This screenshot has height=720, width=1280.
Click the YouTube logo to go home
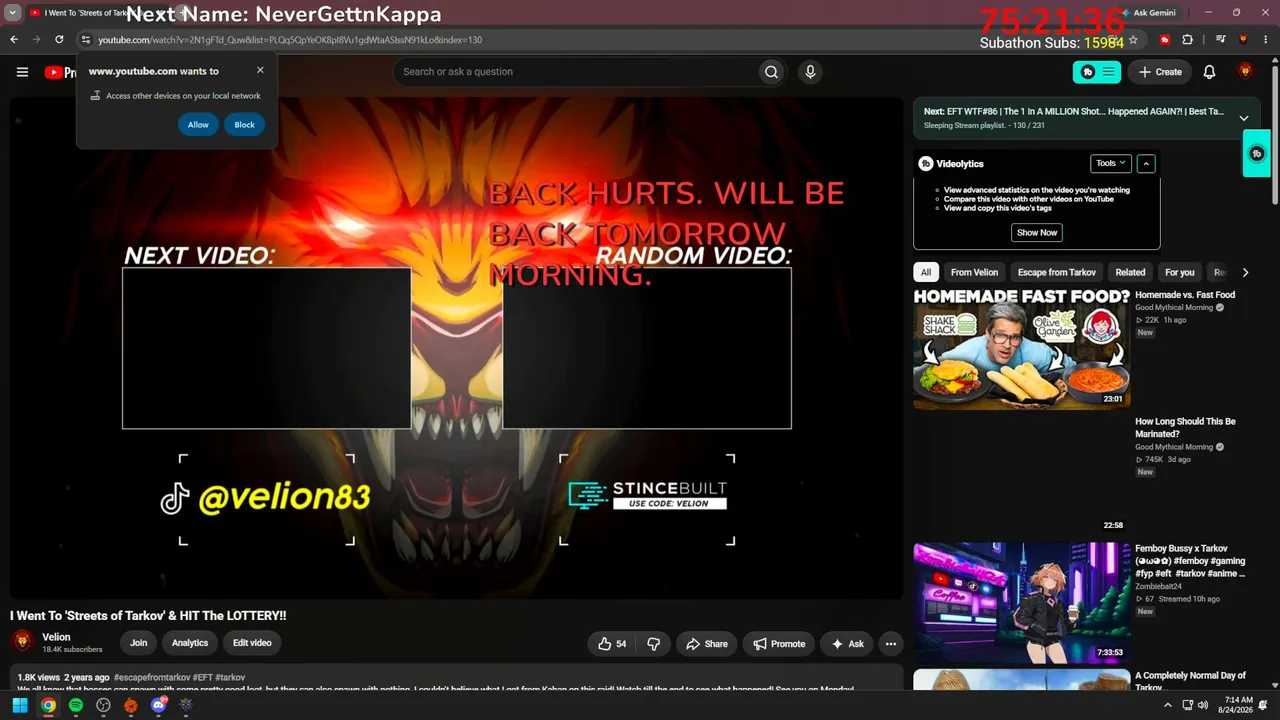[x=62, y=72]
